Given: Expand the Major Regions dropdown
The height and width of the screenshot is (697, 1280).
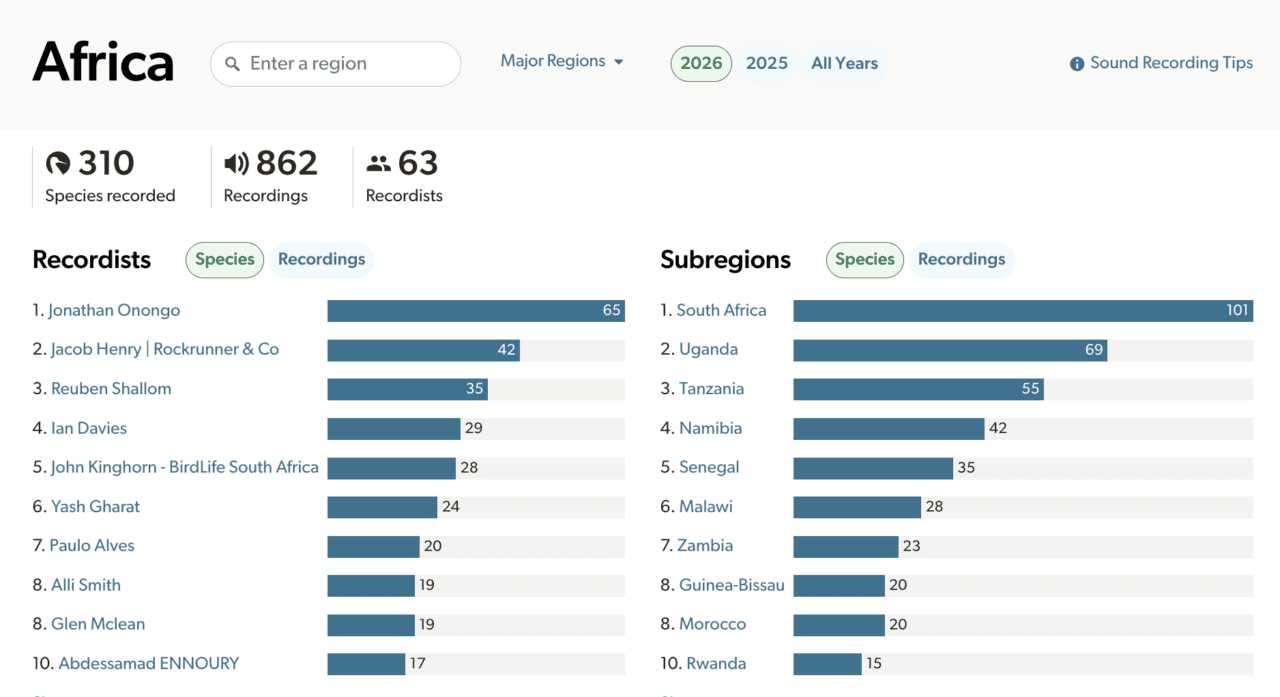Looking at the screenshot, I should tap(553, 61).
